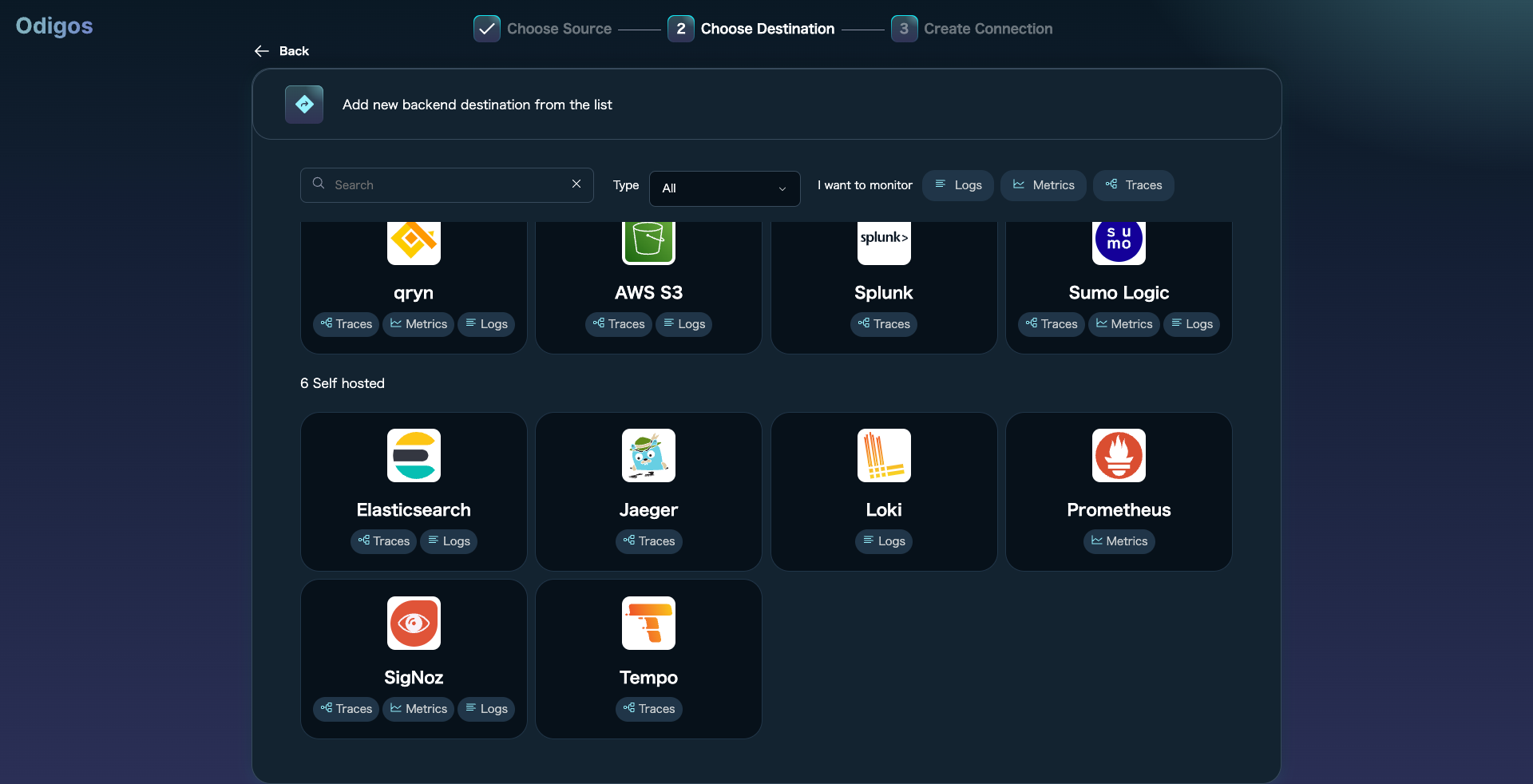
Task: Select the Loki logo icon
Action: pos(884,455)
